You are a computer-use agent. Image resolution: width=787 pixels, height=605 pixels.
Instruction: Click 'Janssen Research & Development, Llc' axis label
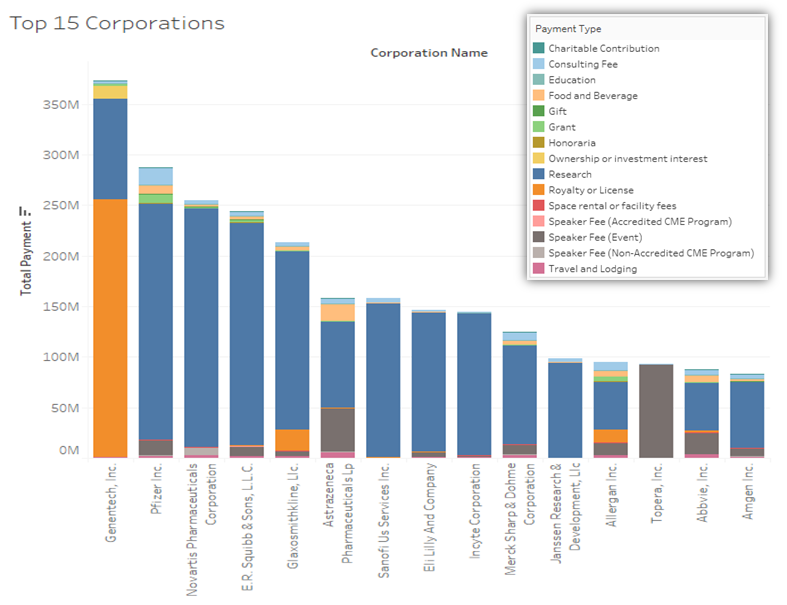coord(565,513)
